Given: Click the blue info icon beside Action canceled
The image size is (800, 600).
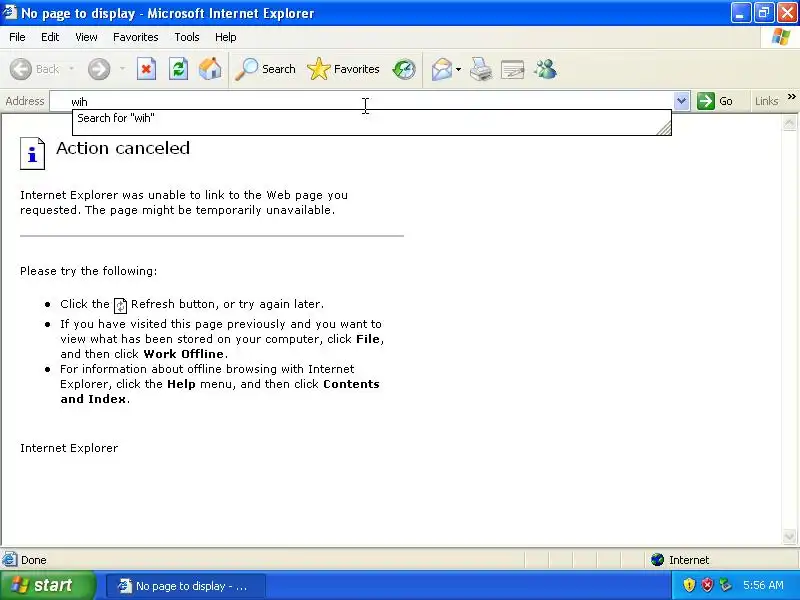Looking at the screenshot, I should (32, 154).
